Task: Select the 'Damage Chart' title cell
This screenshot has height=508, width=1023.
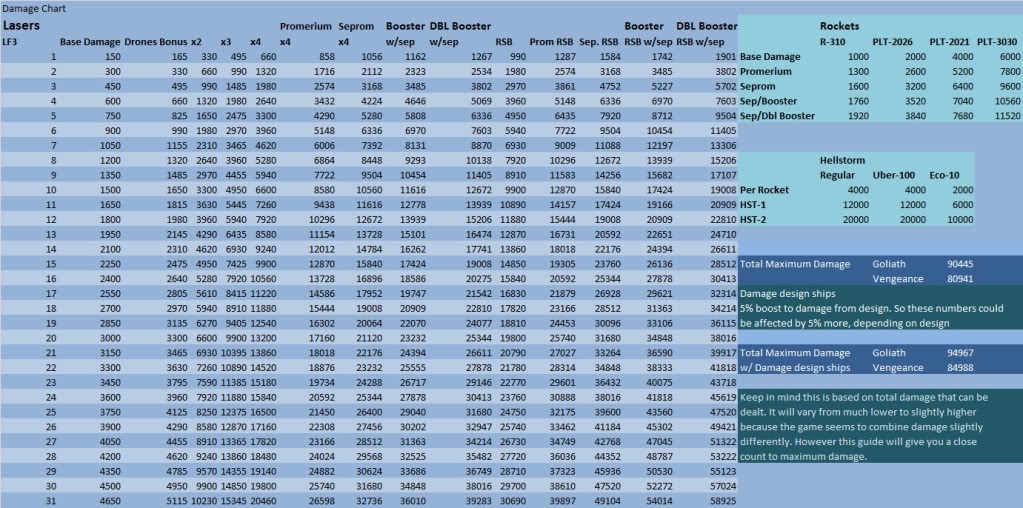Action: pos(33,8)
